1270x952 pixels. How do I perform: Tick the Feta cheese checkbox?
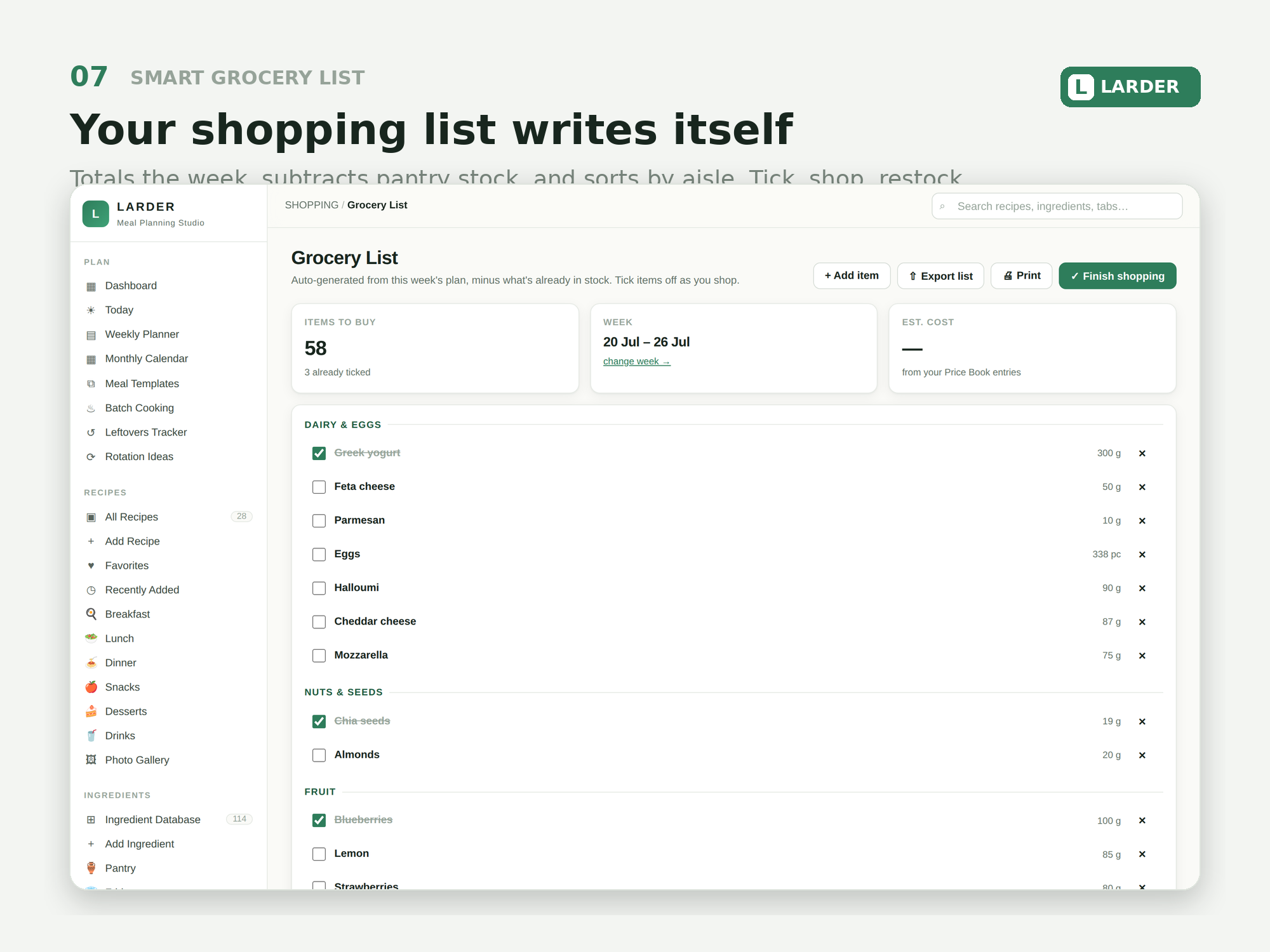(319, 487)
